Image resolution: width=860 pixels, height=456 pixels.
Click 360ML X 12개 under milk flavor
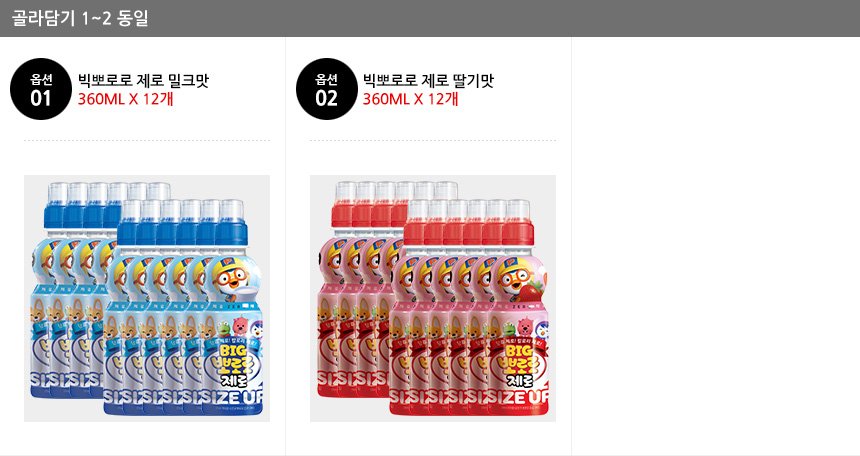[x=126, y=99]
